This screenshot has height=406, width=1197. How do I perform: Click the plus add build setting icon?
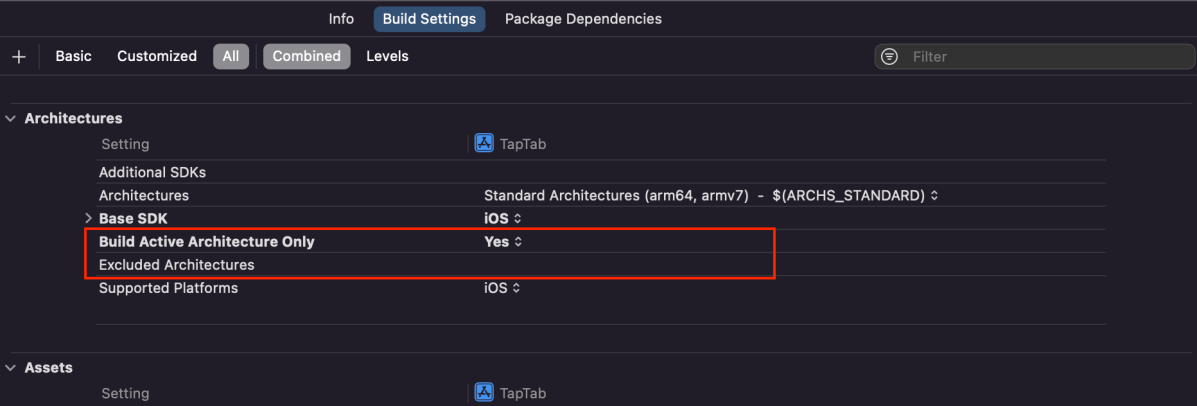click(18, 57)
